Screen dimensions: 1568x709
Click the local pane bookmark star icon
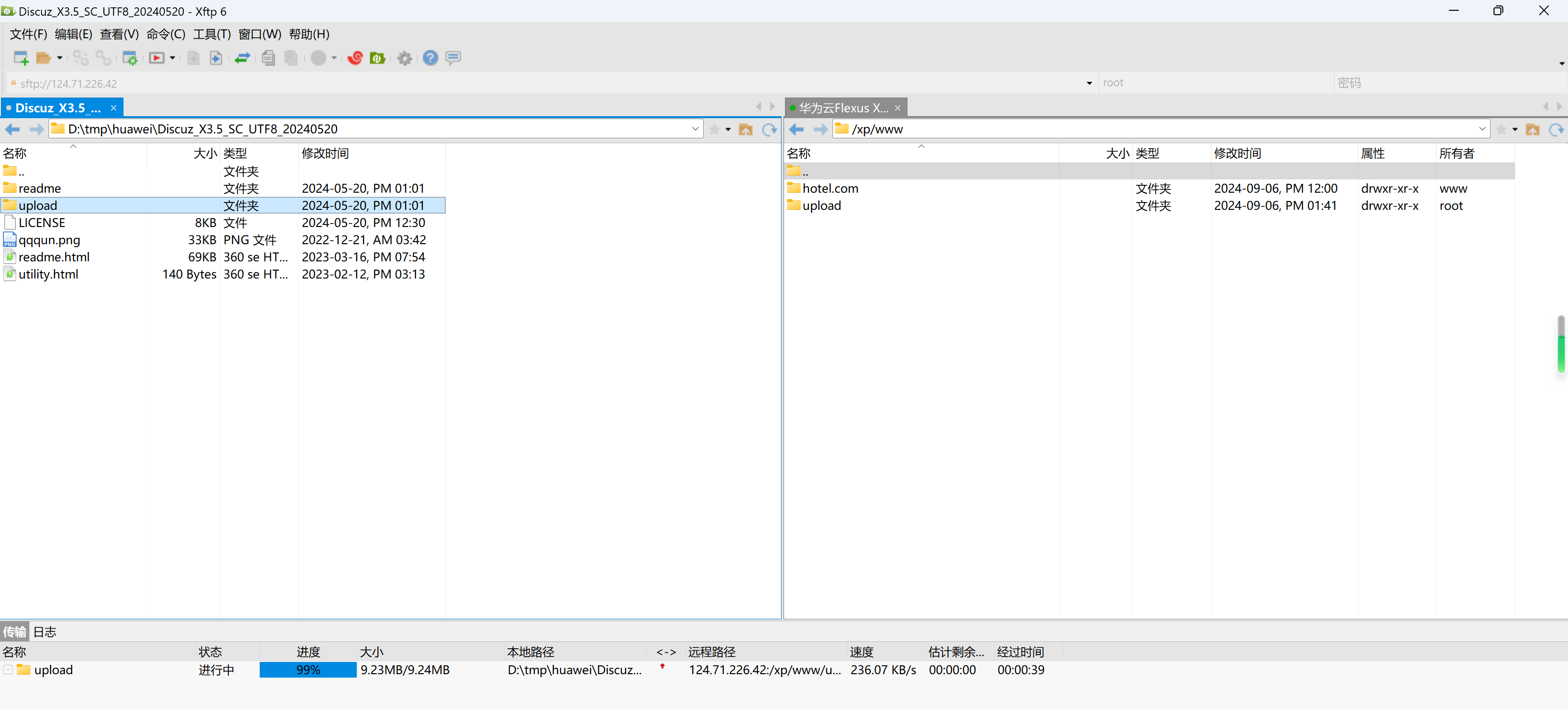[x=714, y=129]
